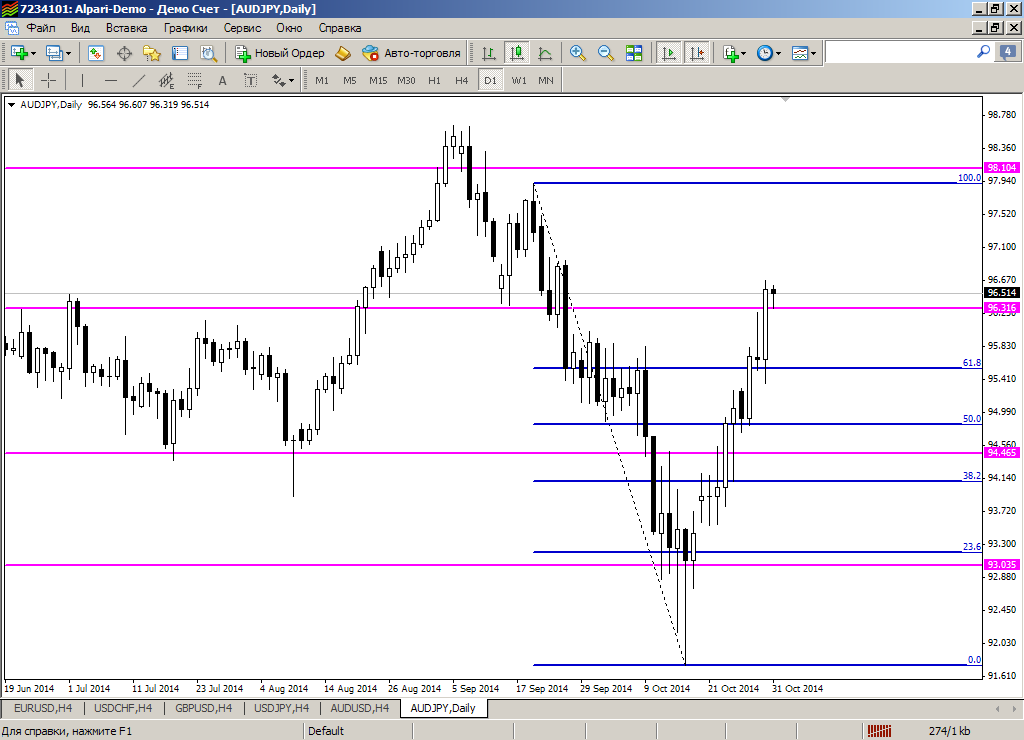
Task: Switch to the EURUSD,H4 chart tab
Action: click(43, 708)
